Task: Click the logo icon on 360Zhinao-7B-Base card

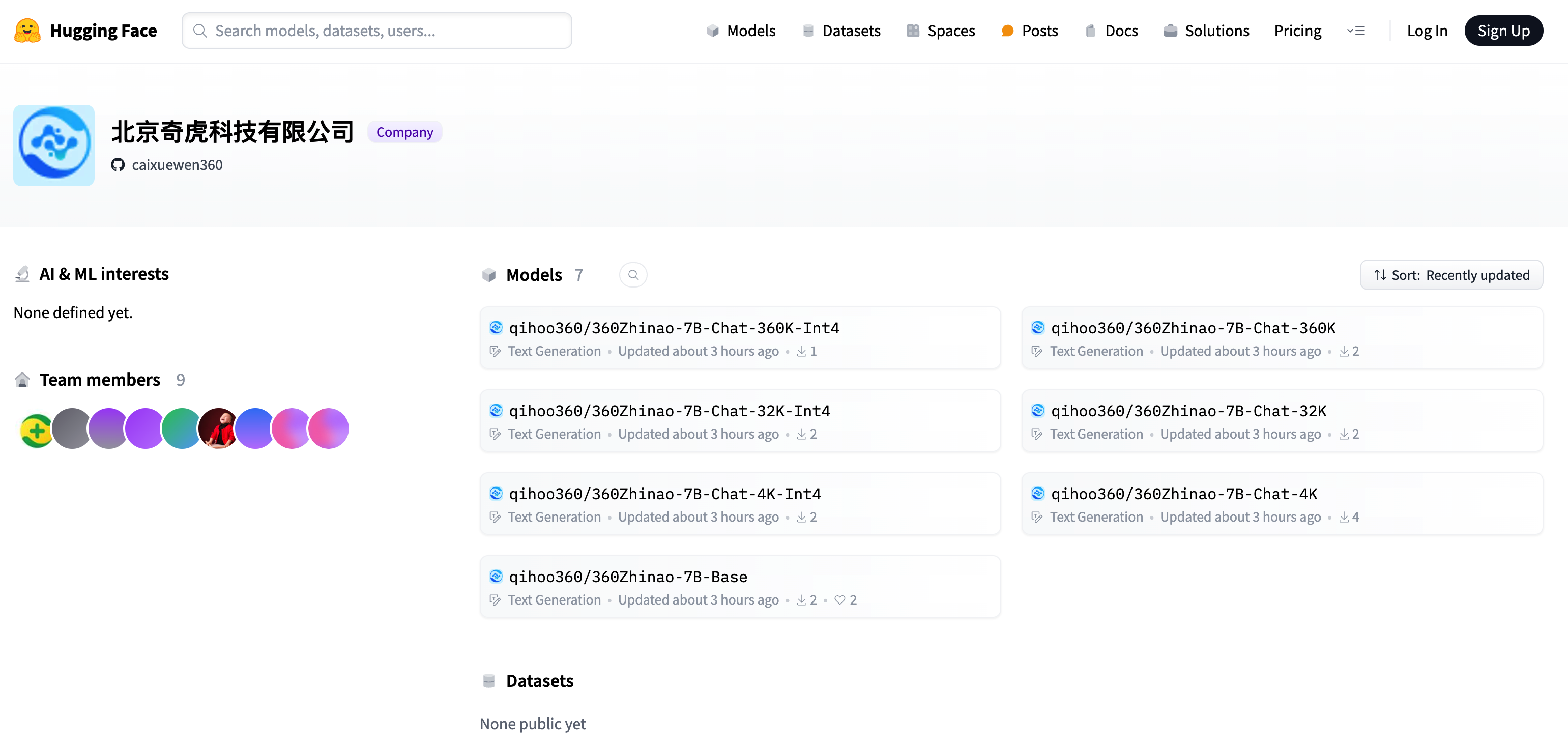Action: 496,576
